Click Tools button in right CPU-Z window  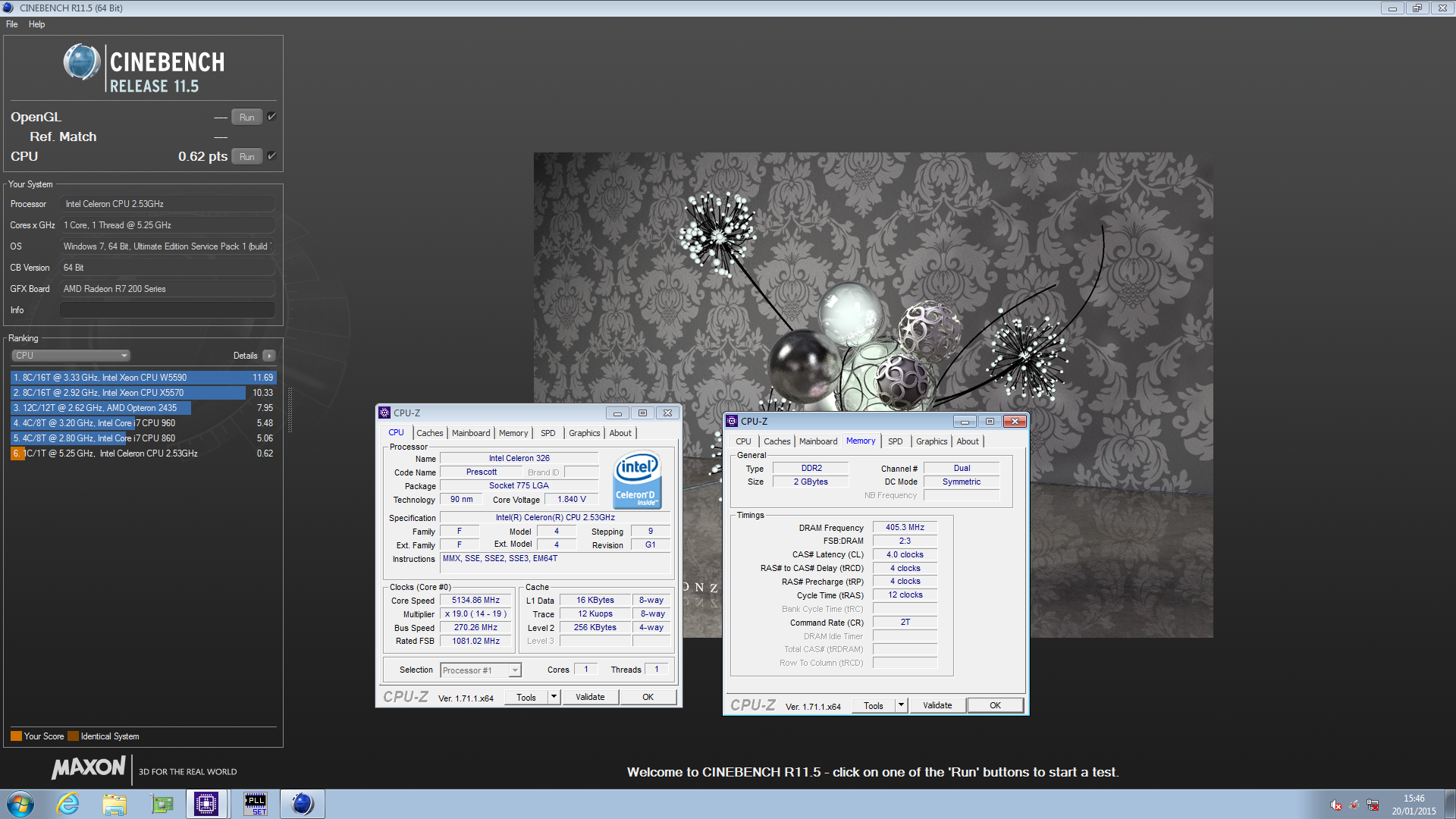[x=874, y=705]
